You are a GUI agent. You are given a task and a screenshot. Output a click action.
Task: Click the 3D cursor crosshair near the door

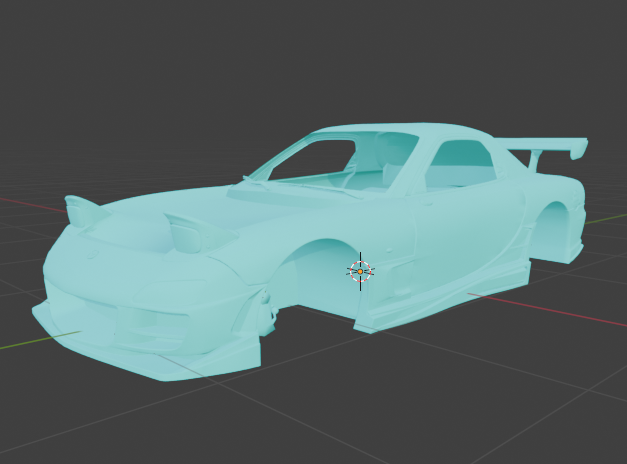pyautogui.click(x=360, y=272)
